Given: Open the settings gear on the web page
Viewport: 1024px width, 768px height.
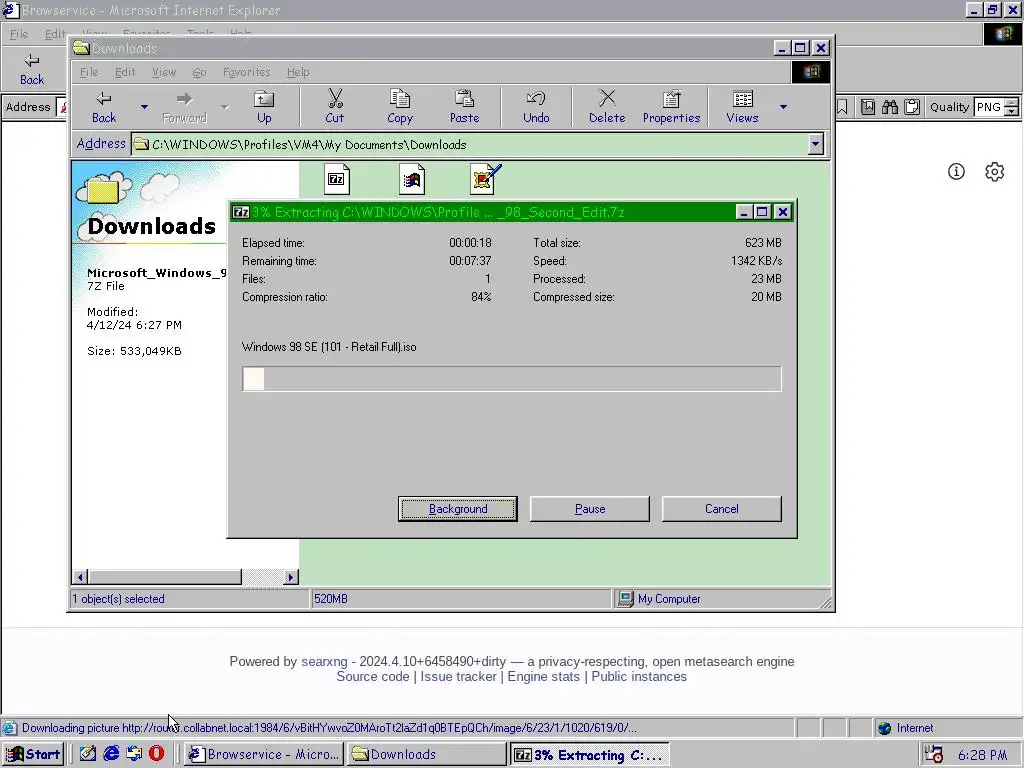Looking at the screenshot, I should (994, 172).
